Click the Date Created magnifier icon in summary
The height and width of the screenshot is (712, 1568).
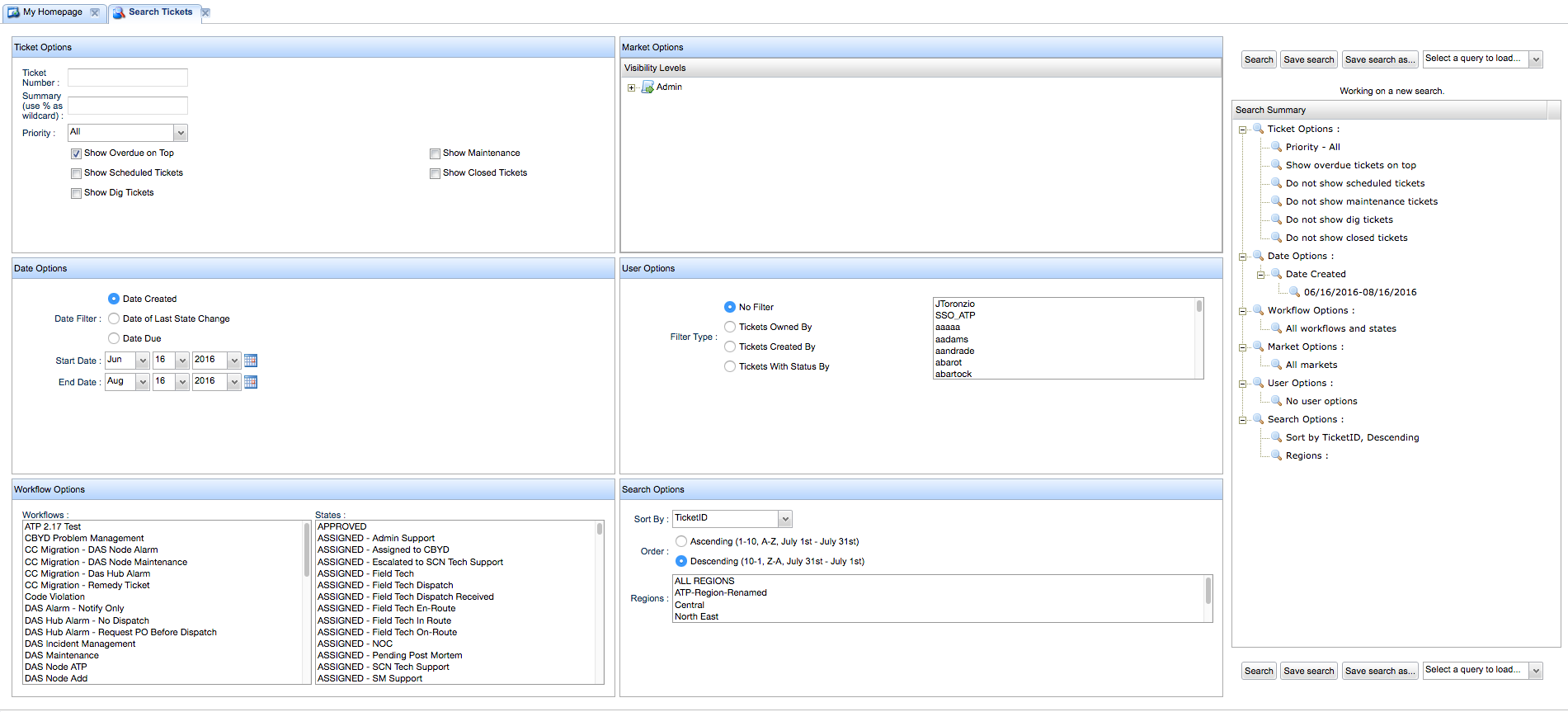click(x=1276, y=274)
